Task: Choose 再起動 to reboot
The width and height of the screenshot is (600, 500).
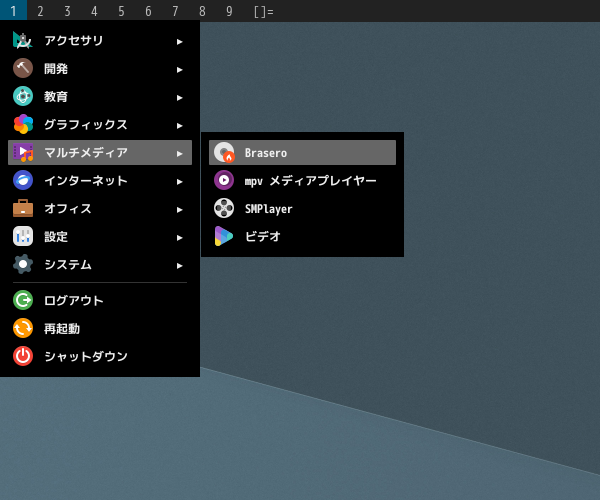Action: [x=100, y=328]
